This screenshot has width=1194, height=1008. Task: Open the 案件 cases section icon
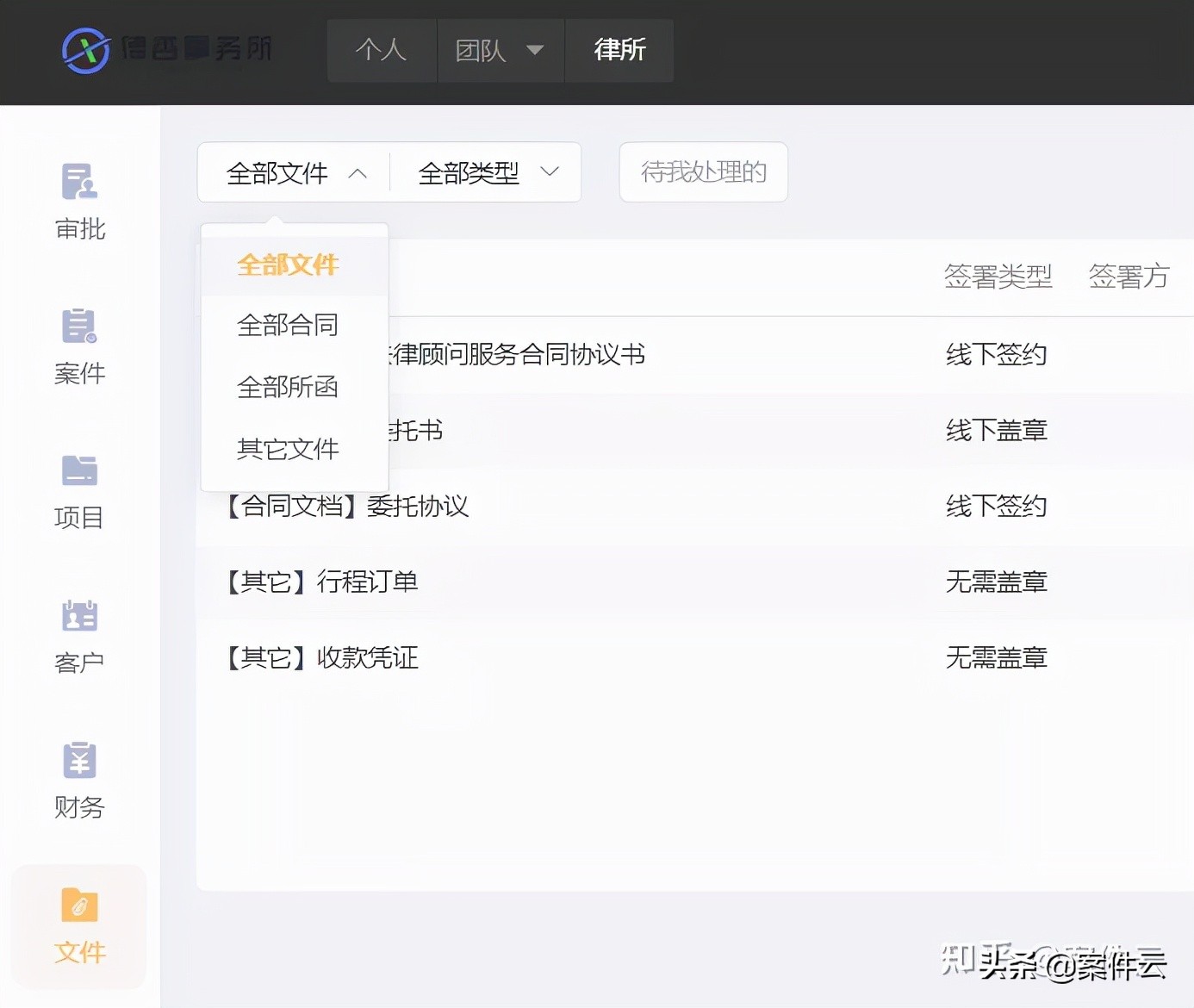(x=78, y=326)
